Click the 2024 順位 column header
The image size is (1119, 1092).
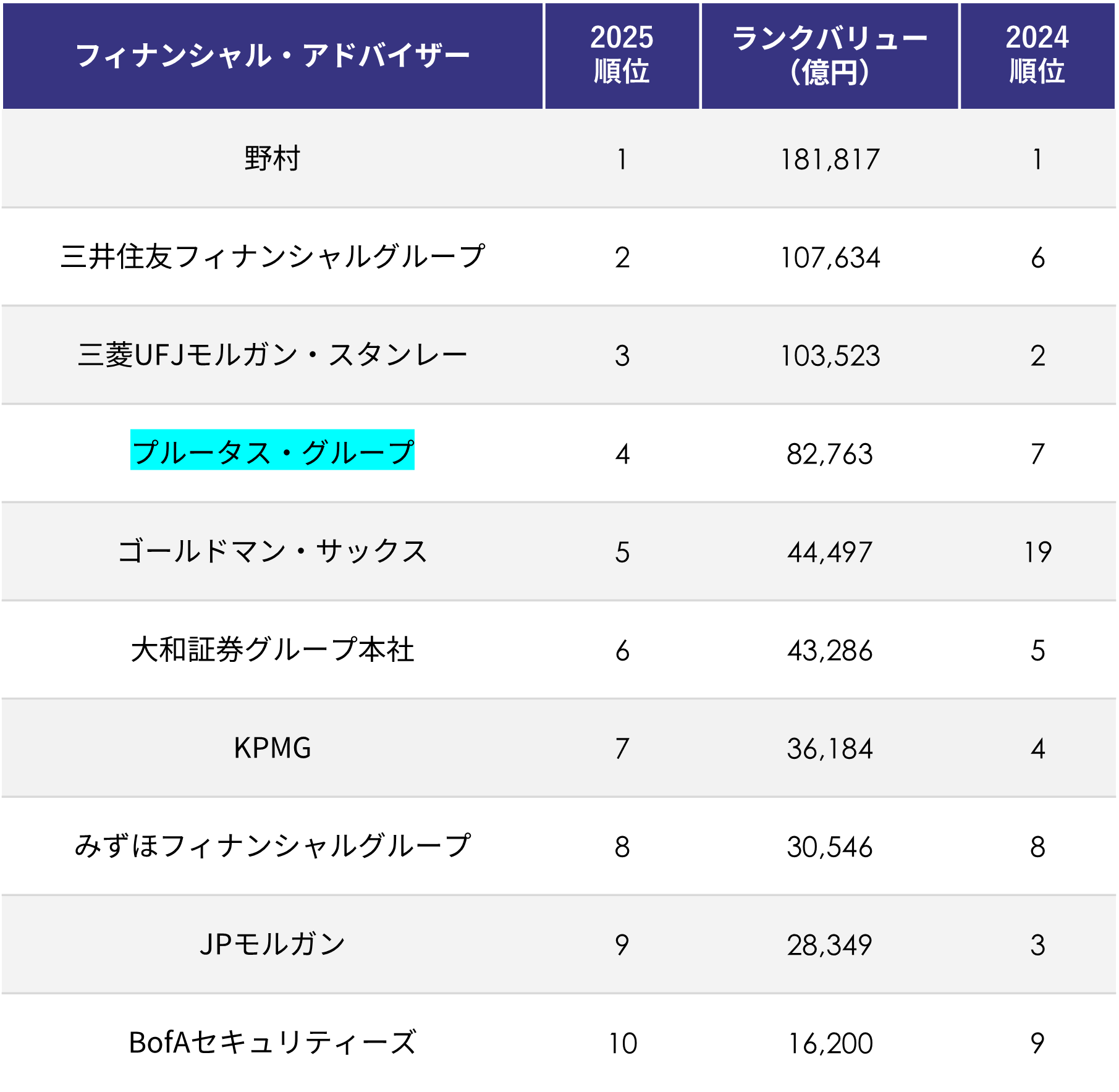tap(1037, 56)
